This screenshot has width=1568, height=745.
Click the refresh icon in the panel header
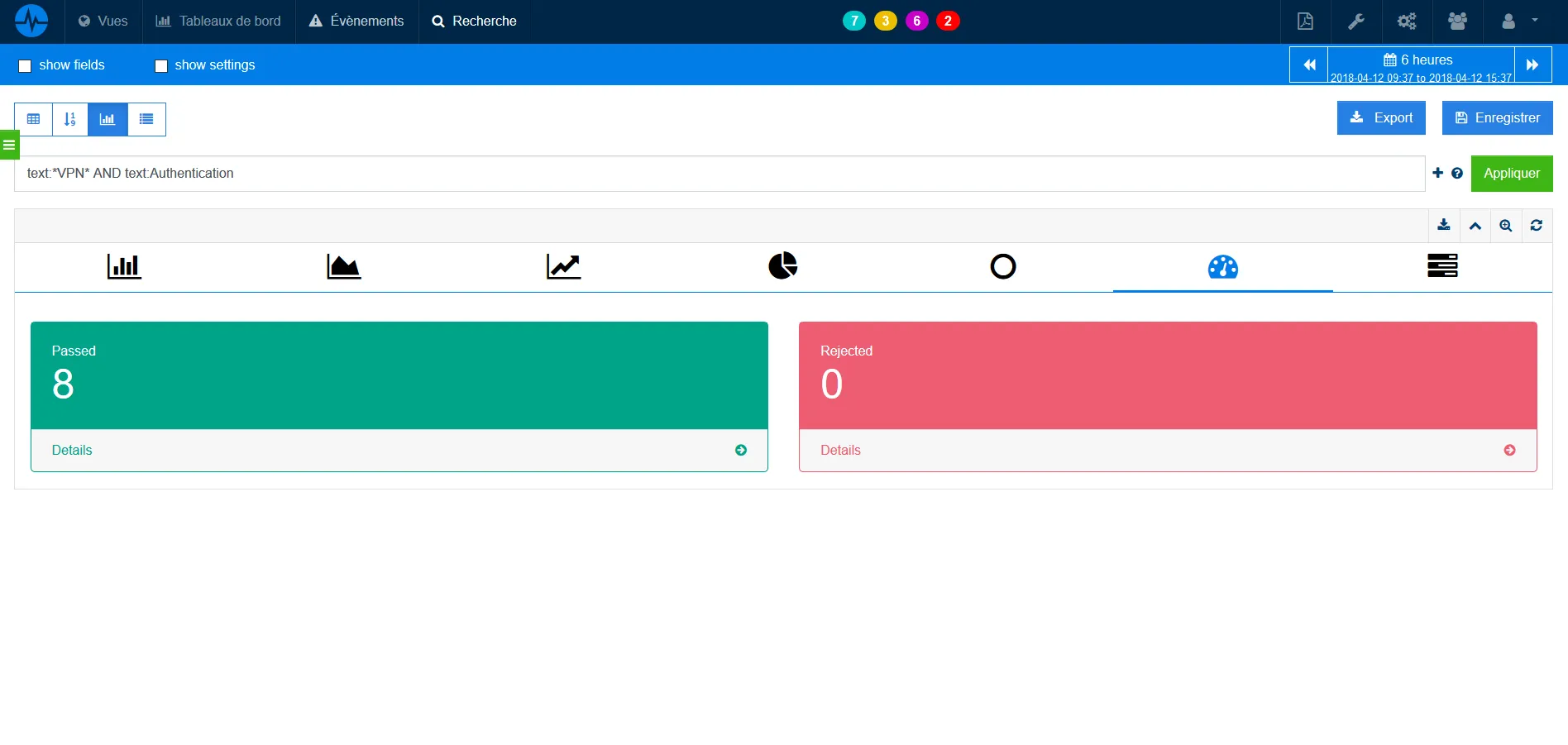[1536, 226]
